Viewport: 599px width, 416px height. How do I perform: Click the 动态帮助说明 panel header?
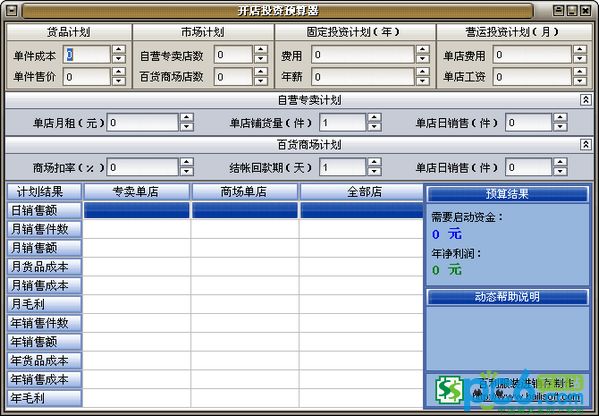click(x=507, y=297)
